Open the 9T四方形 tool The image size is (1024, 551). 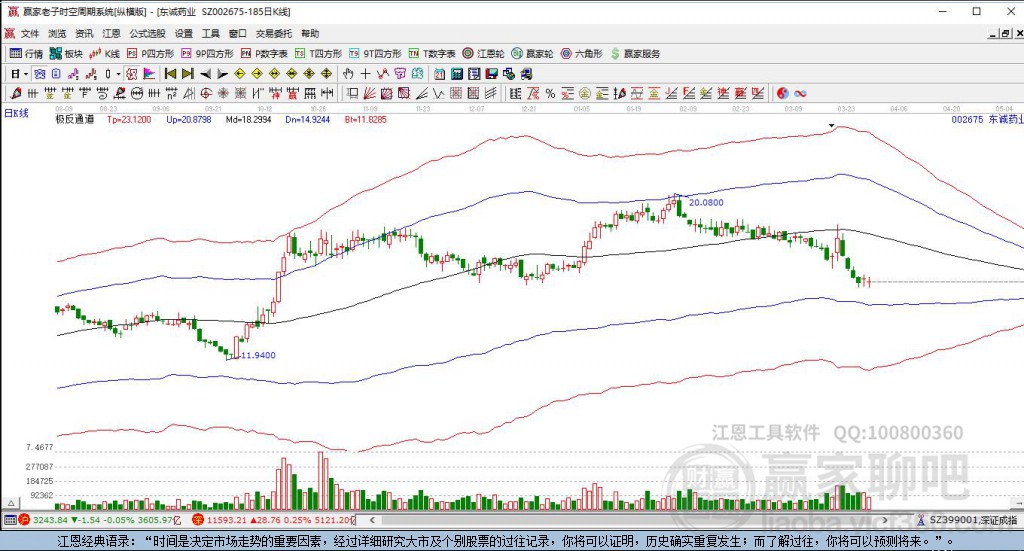pos(375,54)
